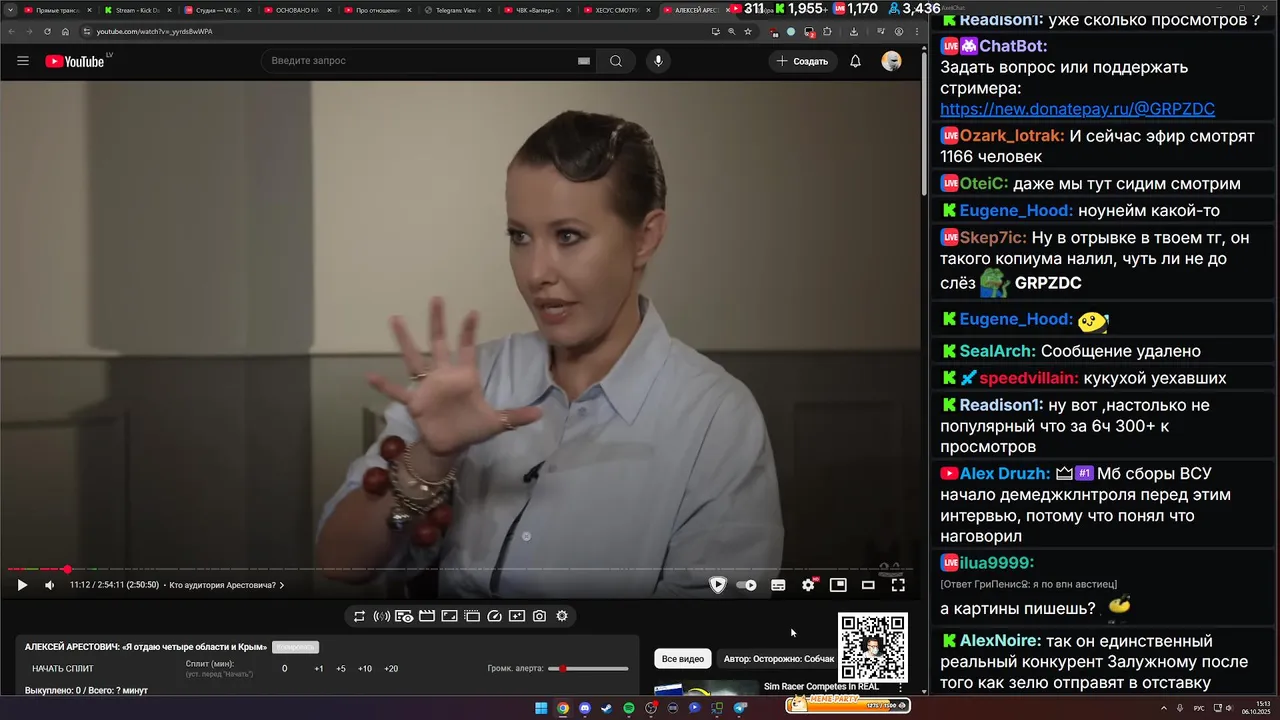Open browser downloads icon
This screenshot has height=720, width=1280.
(x=853, y=31)
